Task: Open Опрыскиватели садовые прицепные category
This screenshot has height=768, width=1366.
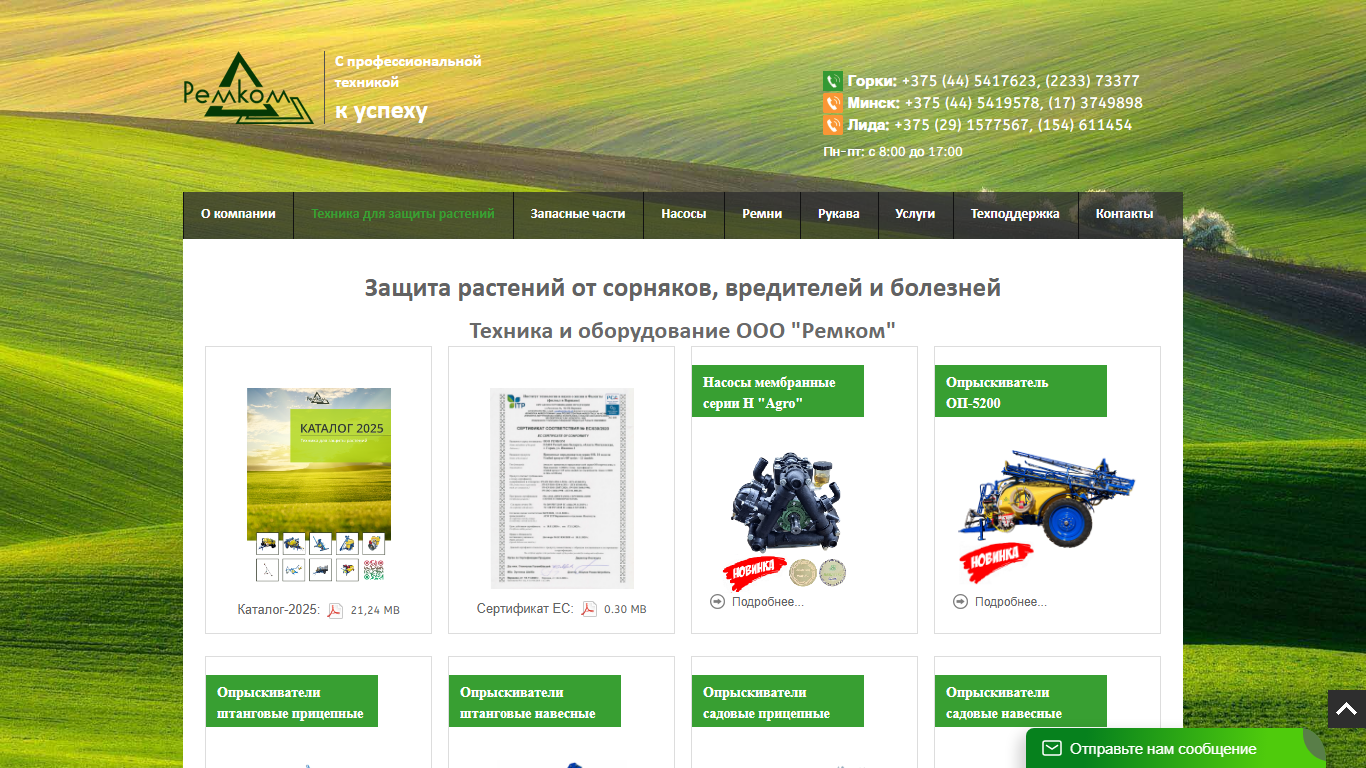Action: coord(777,702)
